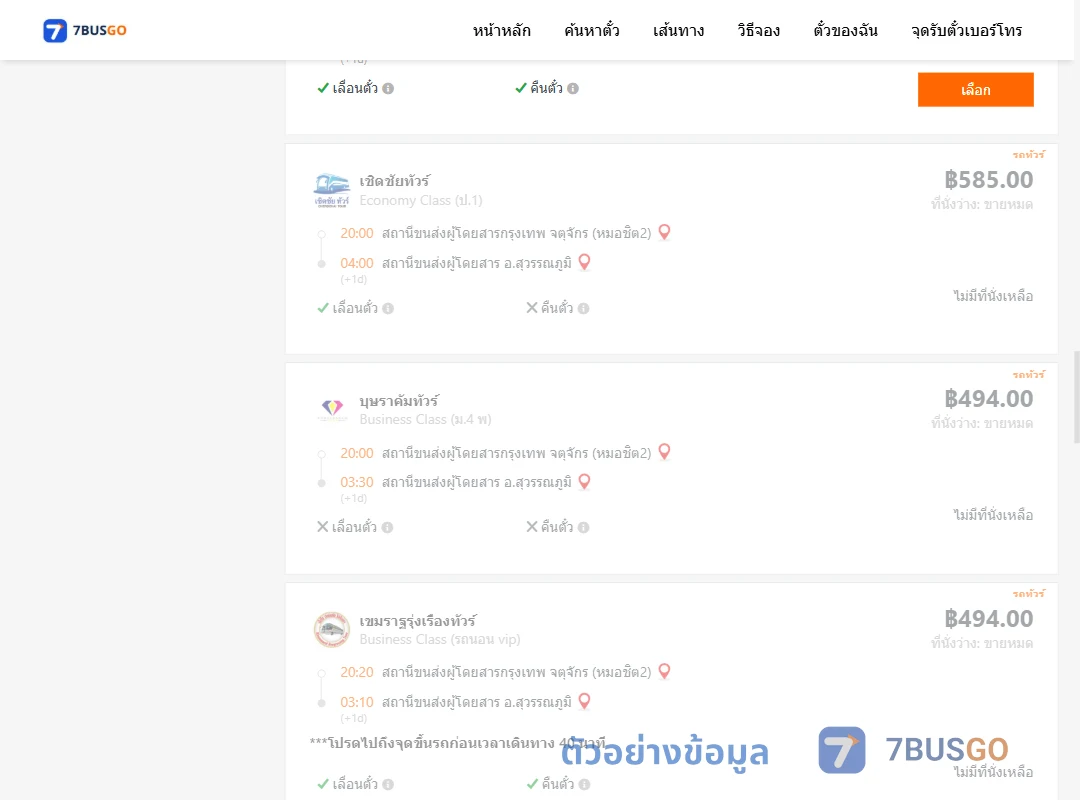Click ไม่มีที่นั่งเหลือ label in เชิดชัยทัวร์ card

(x=993, y=296)
